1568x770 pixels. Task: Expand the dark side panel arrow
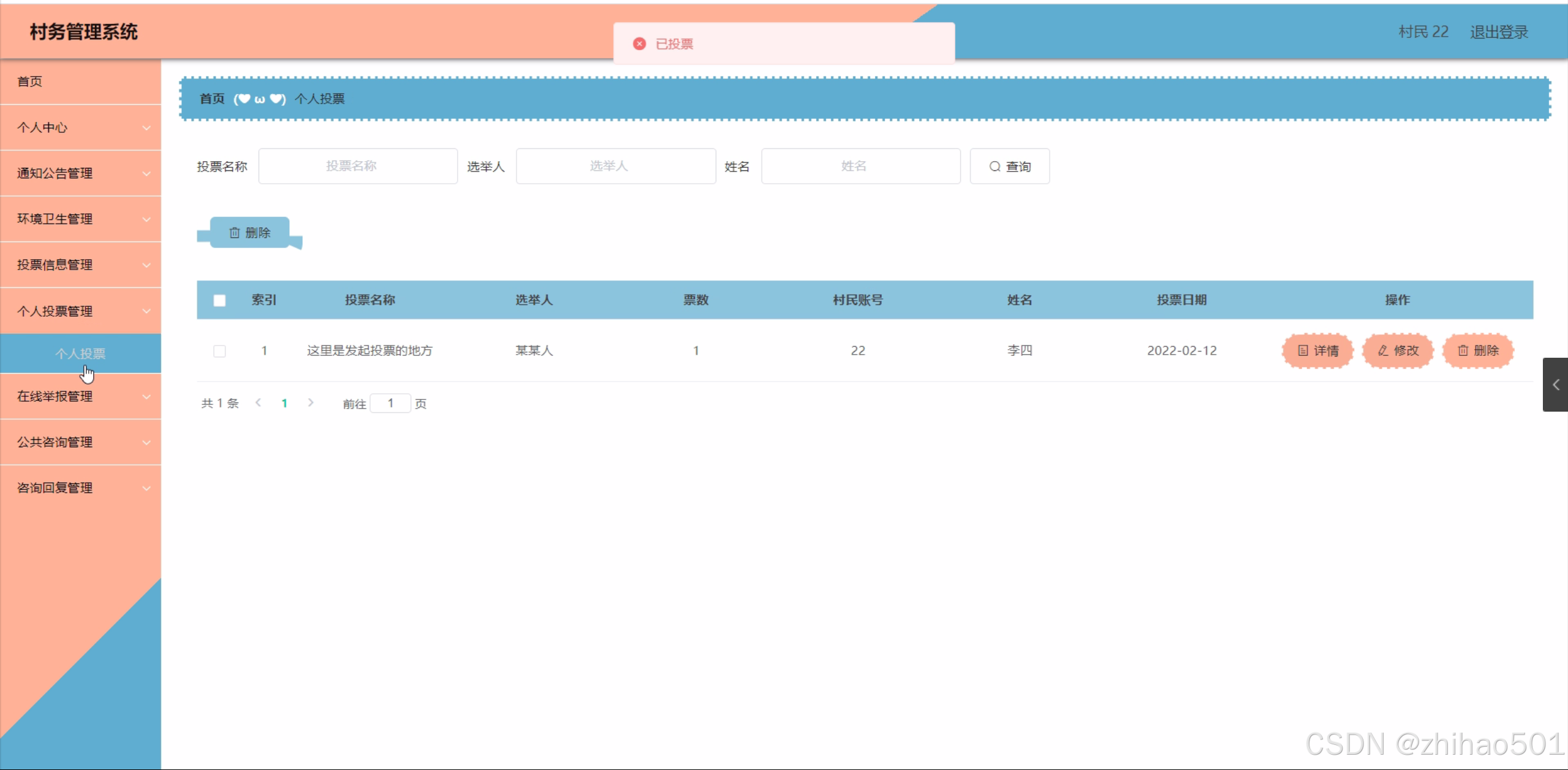[x=1555, y=385]
